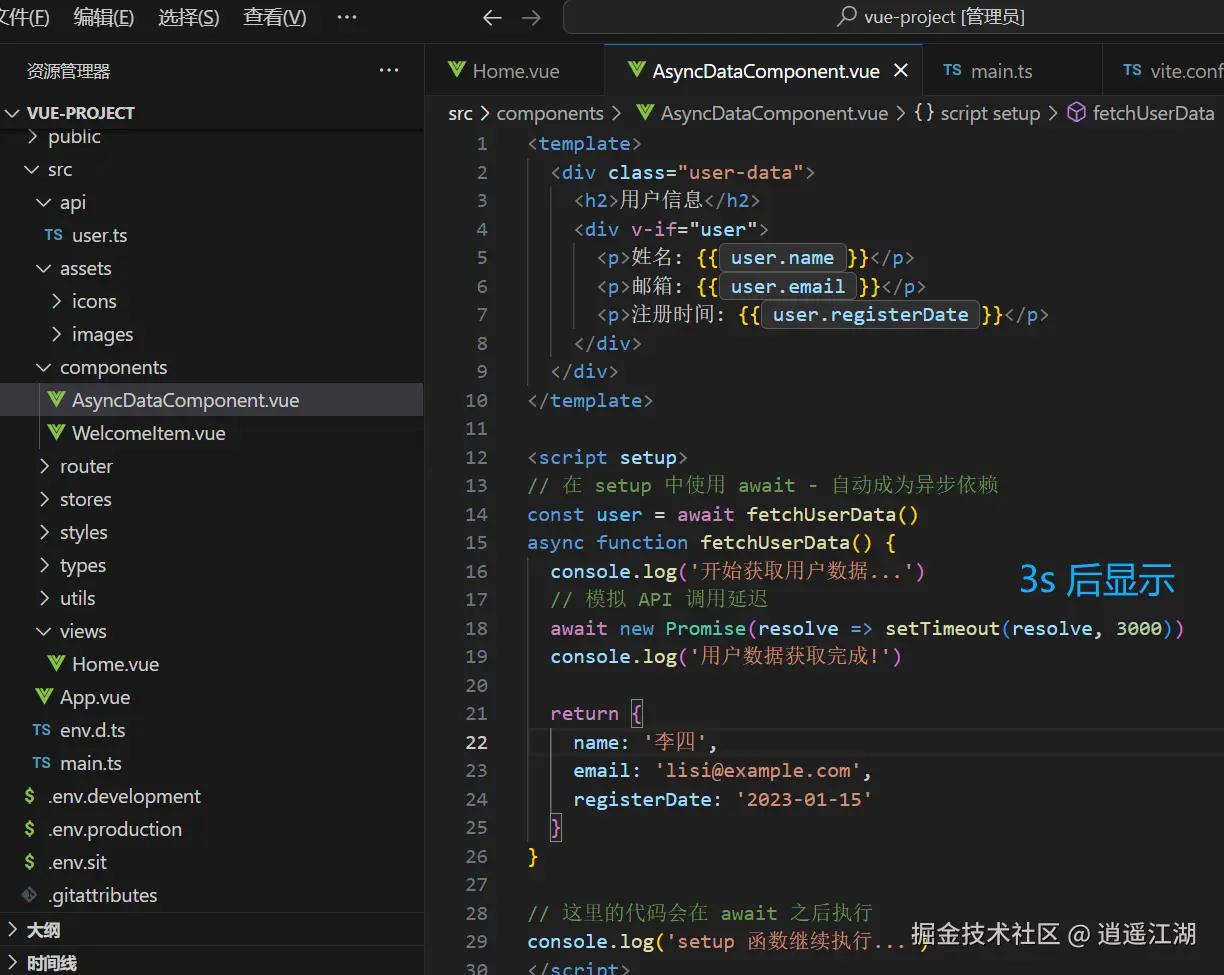Viewport: 1224px width, 975px height.
Task: Close the AsyncDataComponent.vue tab
Action: coord(901,71)
